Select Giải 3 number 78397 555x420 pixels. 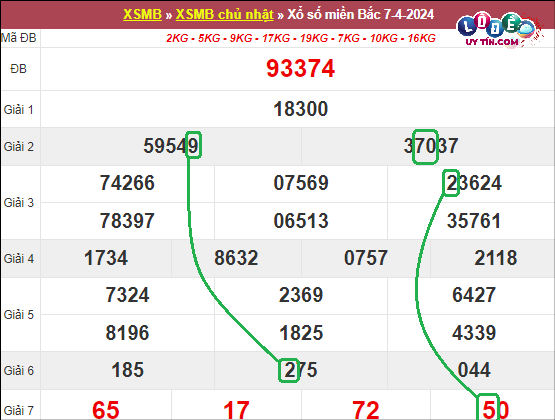127,220
